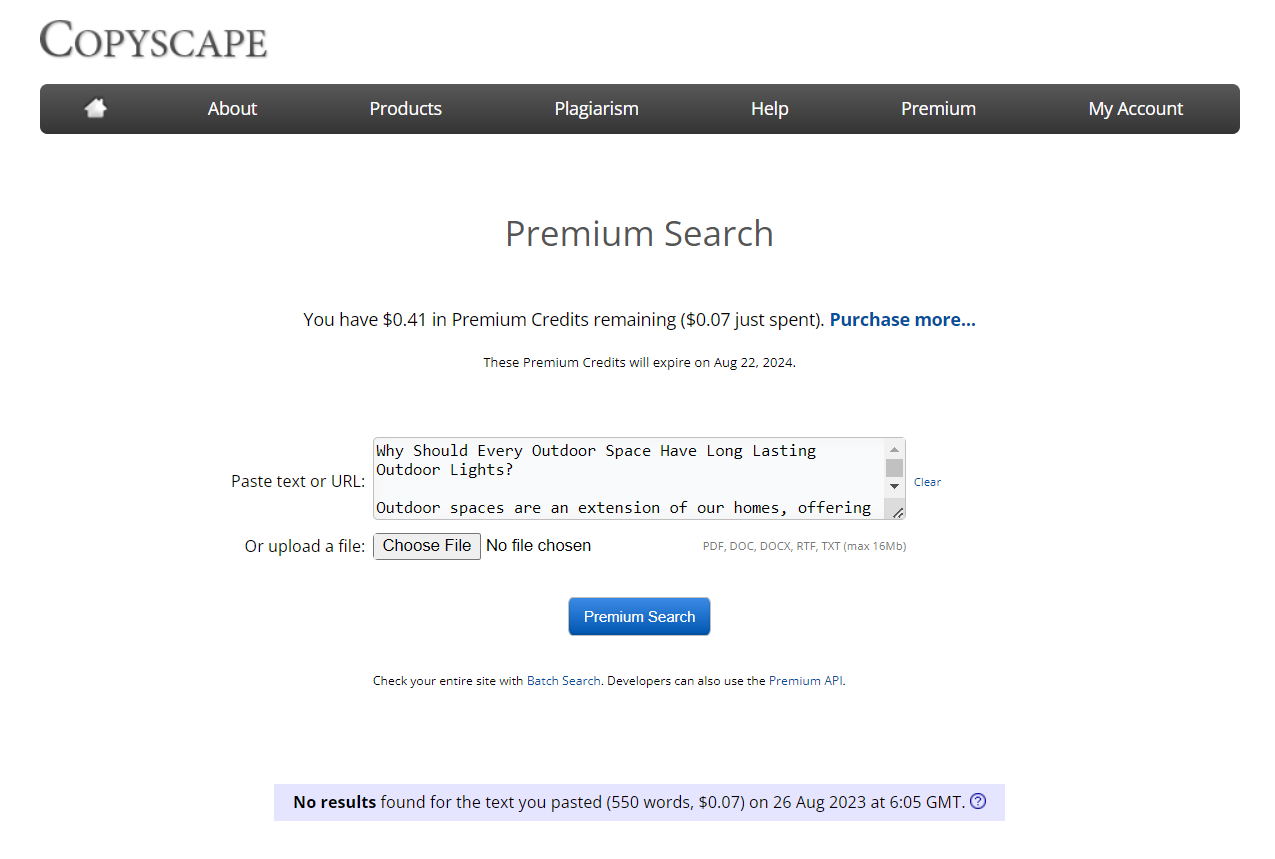Run the Premium Search button
This screenshot has height=859, width=1275.
coord(639,616)
